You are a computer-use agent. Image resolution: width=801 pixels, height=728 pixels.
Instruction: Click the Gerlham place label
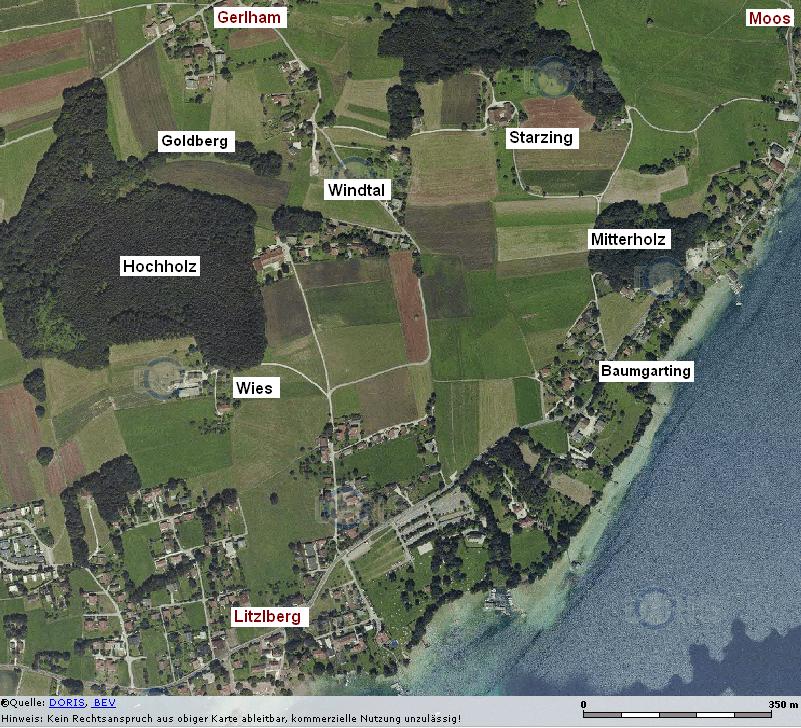click(251, 17)
